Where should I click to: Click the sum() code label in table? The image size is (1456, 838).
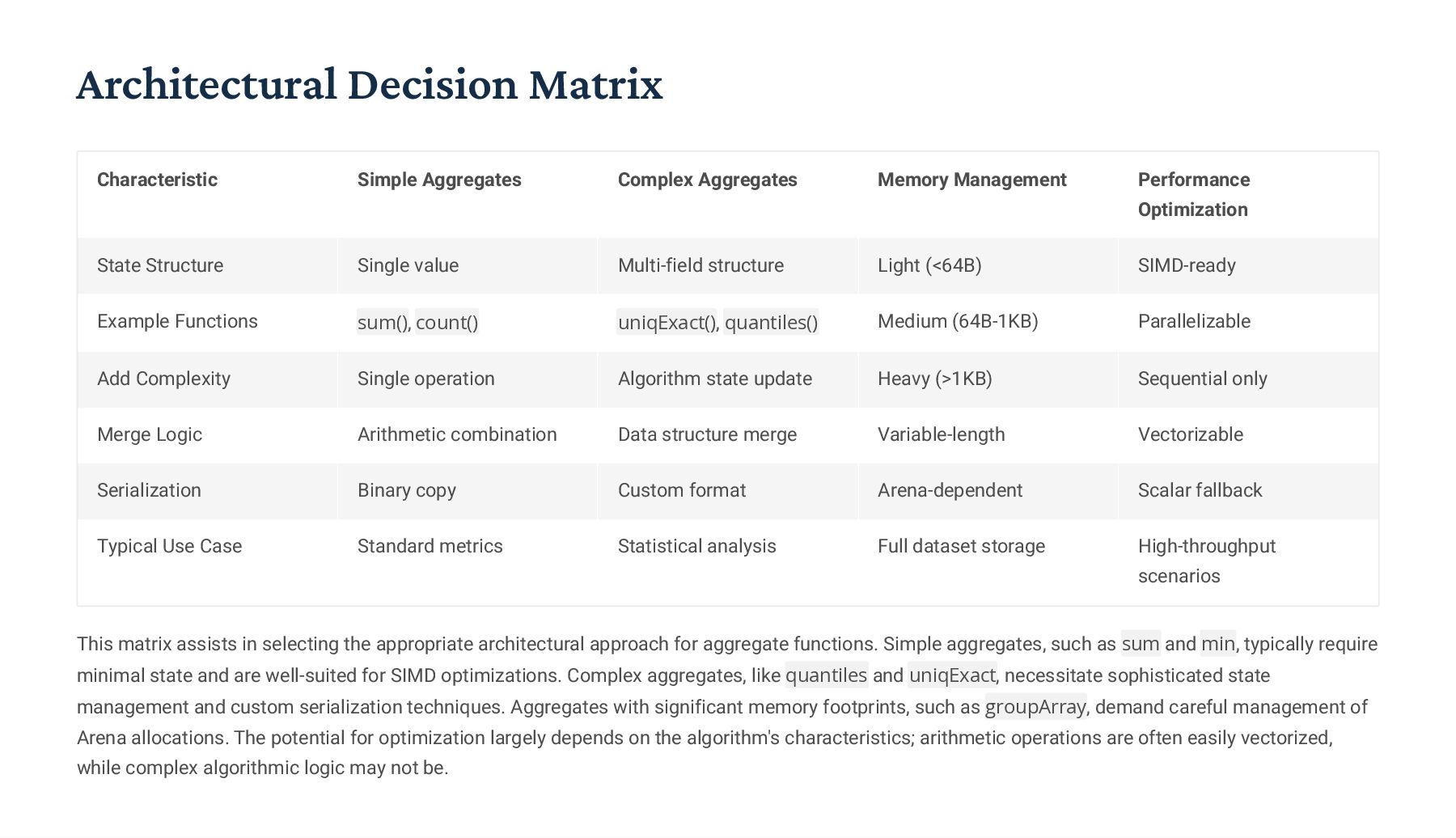(x=382, y=323)
